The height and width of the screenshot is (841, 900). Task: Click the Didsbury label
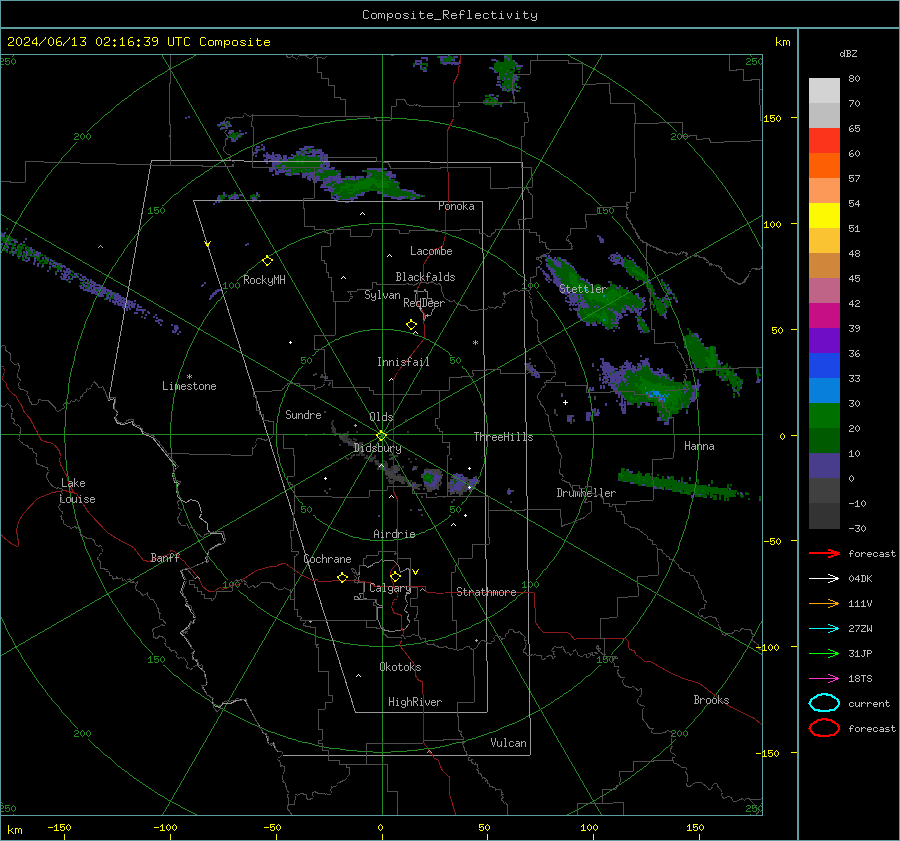coord(377,448)
